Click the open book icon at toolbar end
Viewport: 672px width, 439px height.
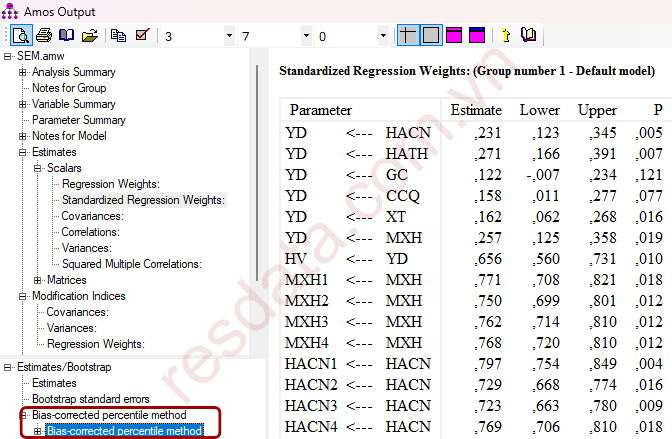tap(528, 36)
